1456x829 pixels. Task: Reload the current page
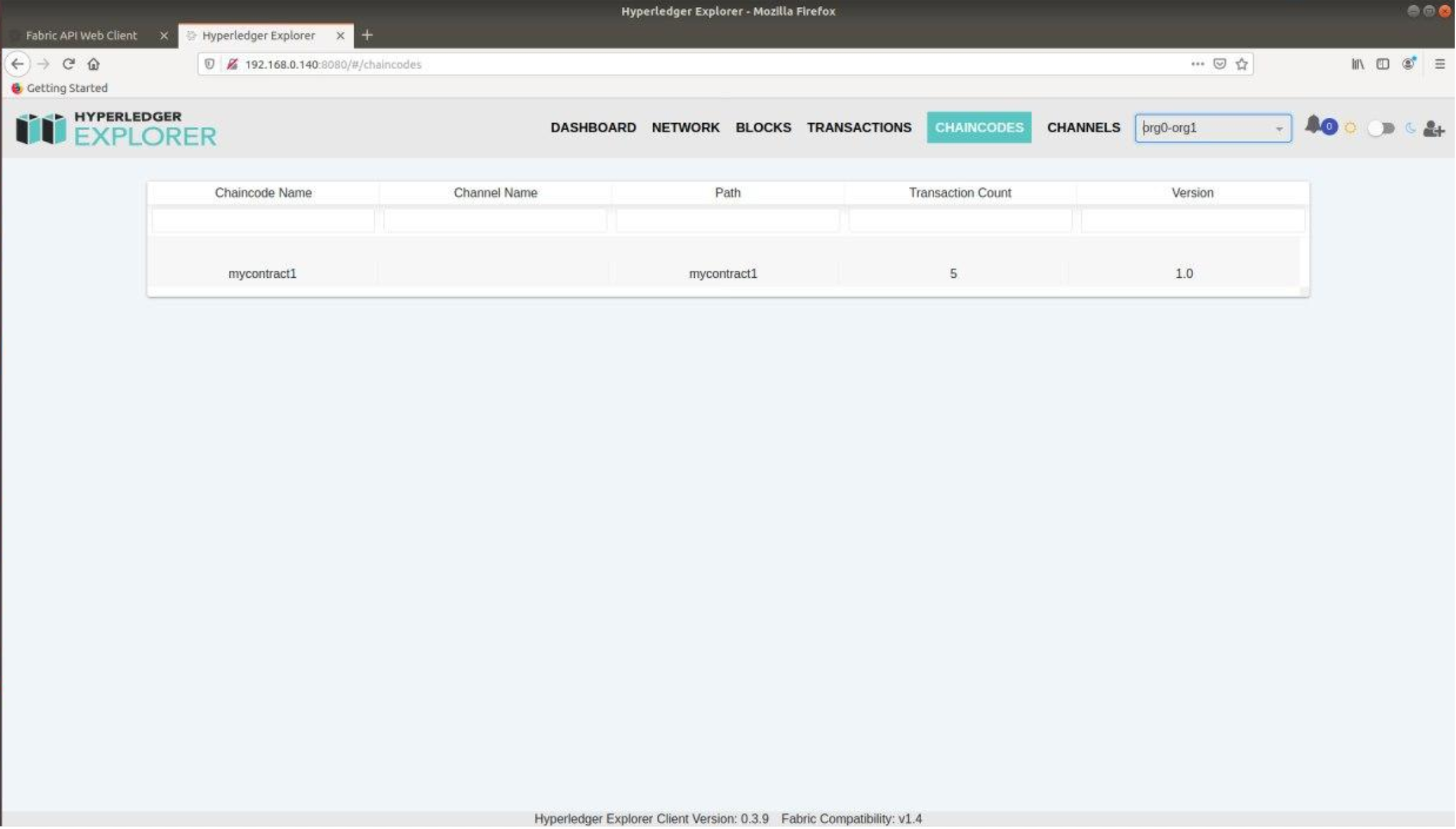click(68, 64)
